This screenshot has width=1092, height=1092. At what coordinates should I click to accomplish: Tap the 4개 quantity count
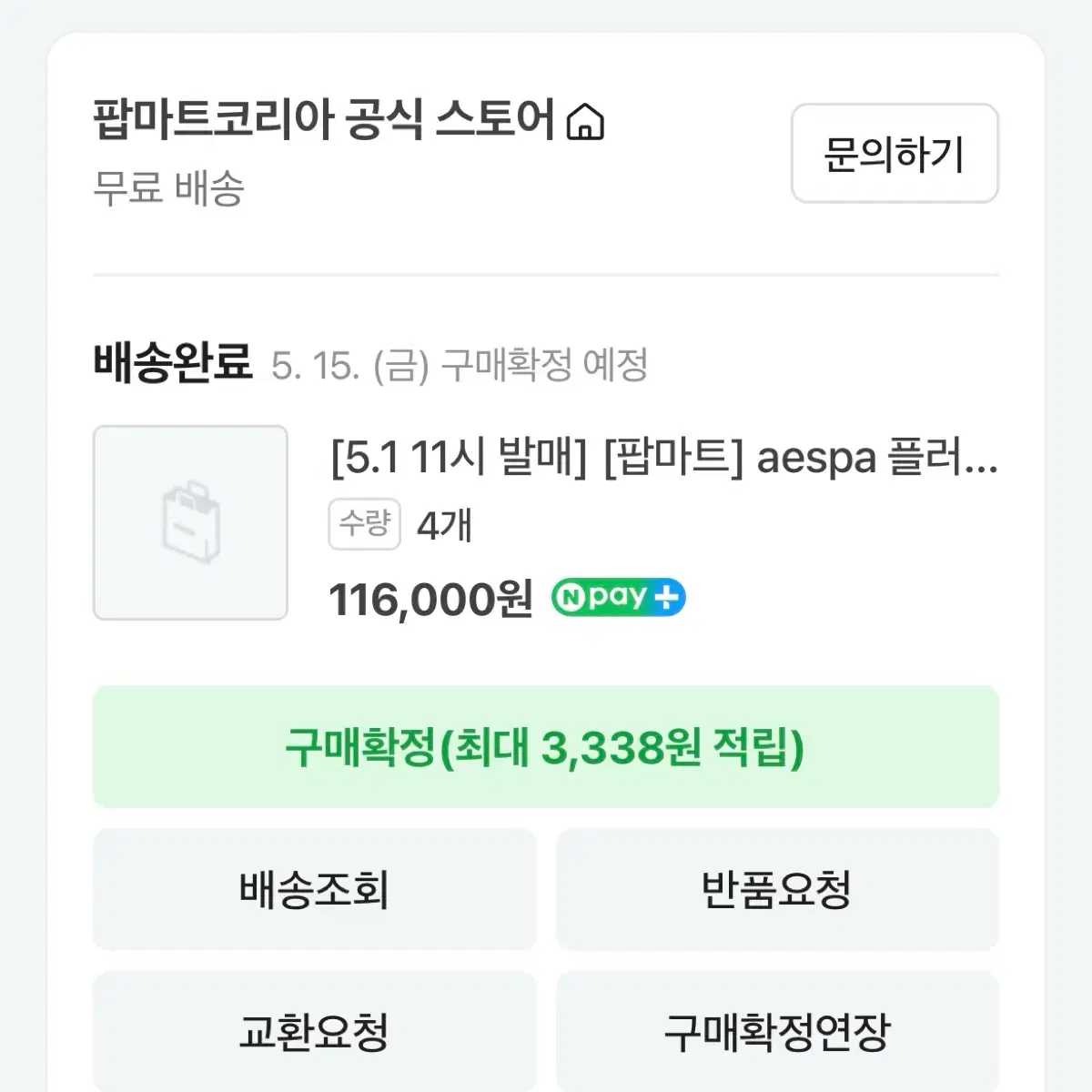click(x=444, y=526)
